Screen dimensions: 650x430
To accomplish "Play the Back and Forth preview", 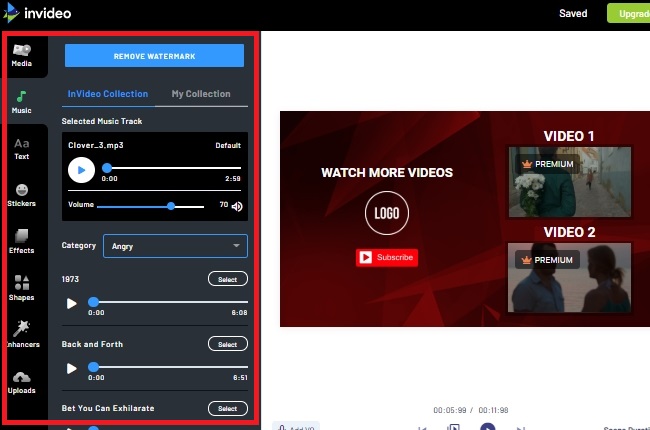I will 72,368.
